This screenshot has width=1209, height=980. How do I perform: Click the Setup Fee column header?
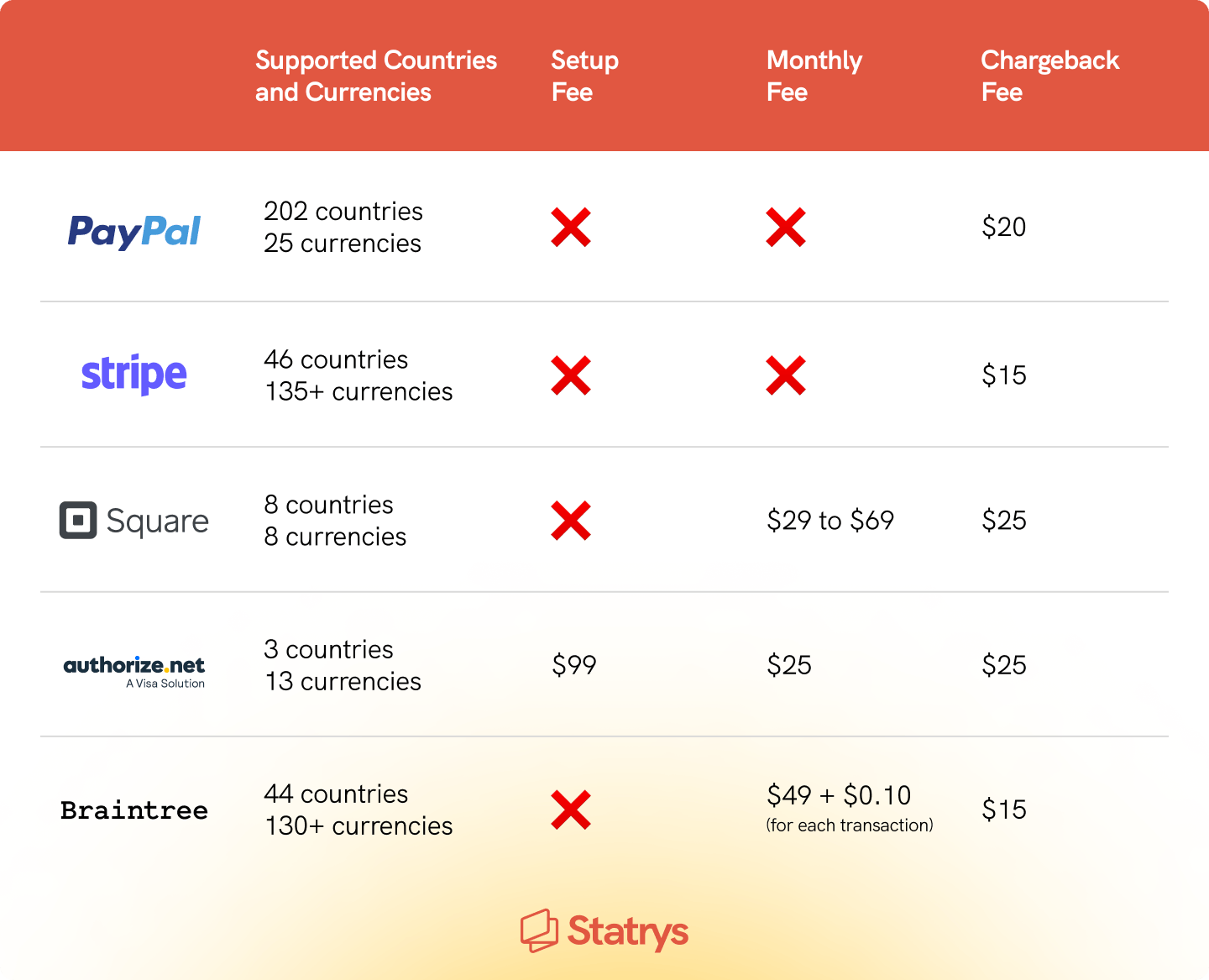pos(584,76)
